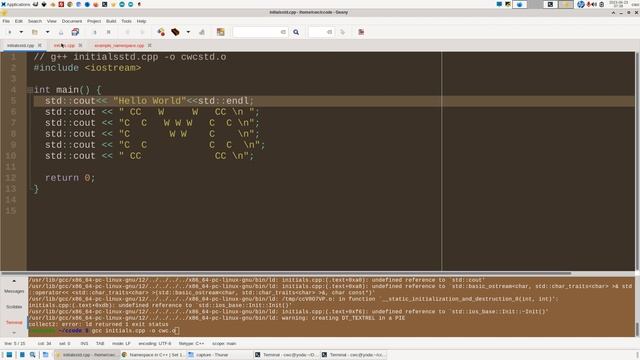Click the Save All toolbar icon

click(x=75, y=32)
